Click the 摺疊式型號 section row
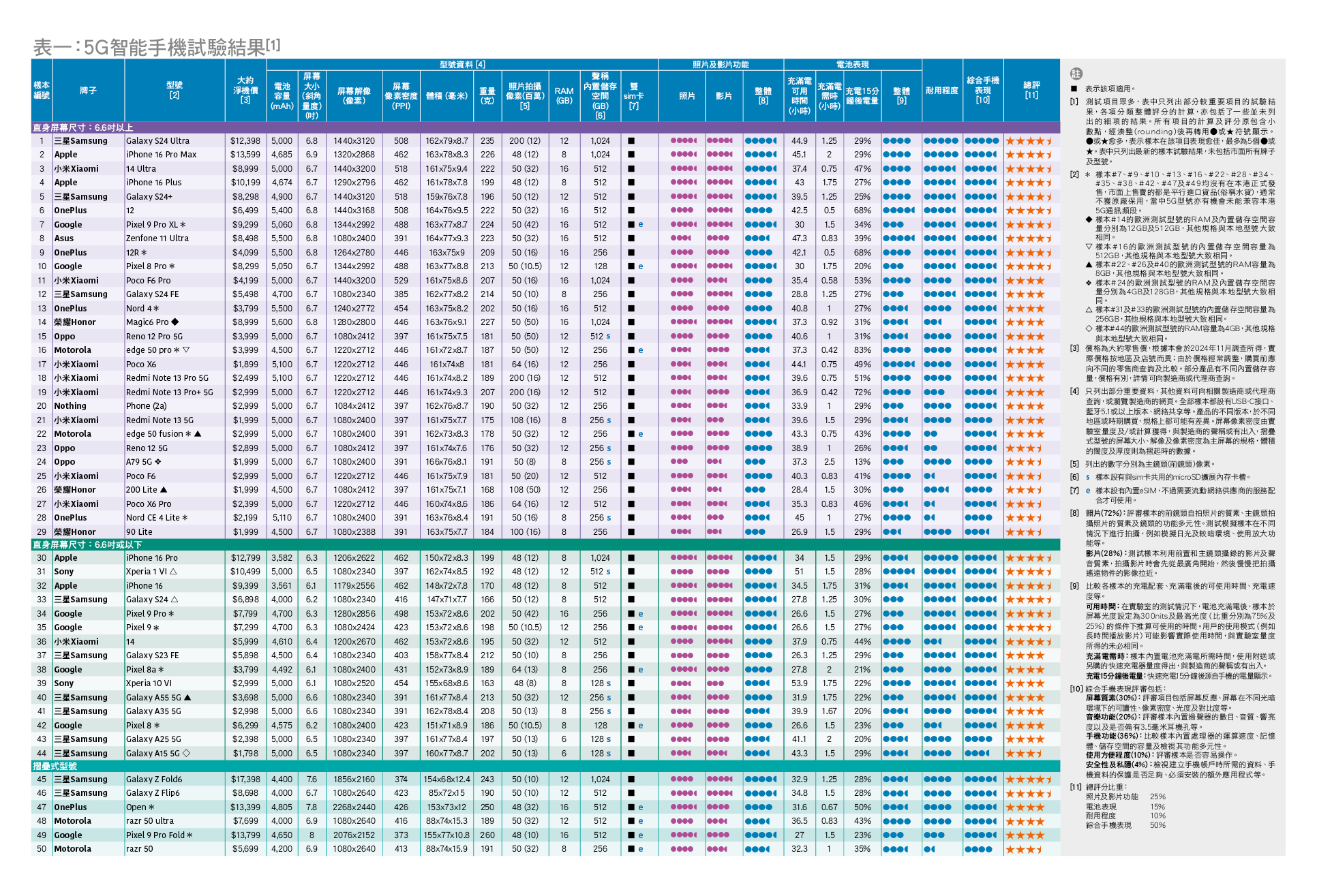Viewport: 1317px width, 896px height. click(545, 766)
